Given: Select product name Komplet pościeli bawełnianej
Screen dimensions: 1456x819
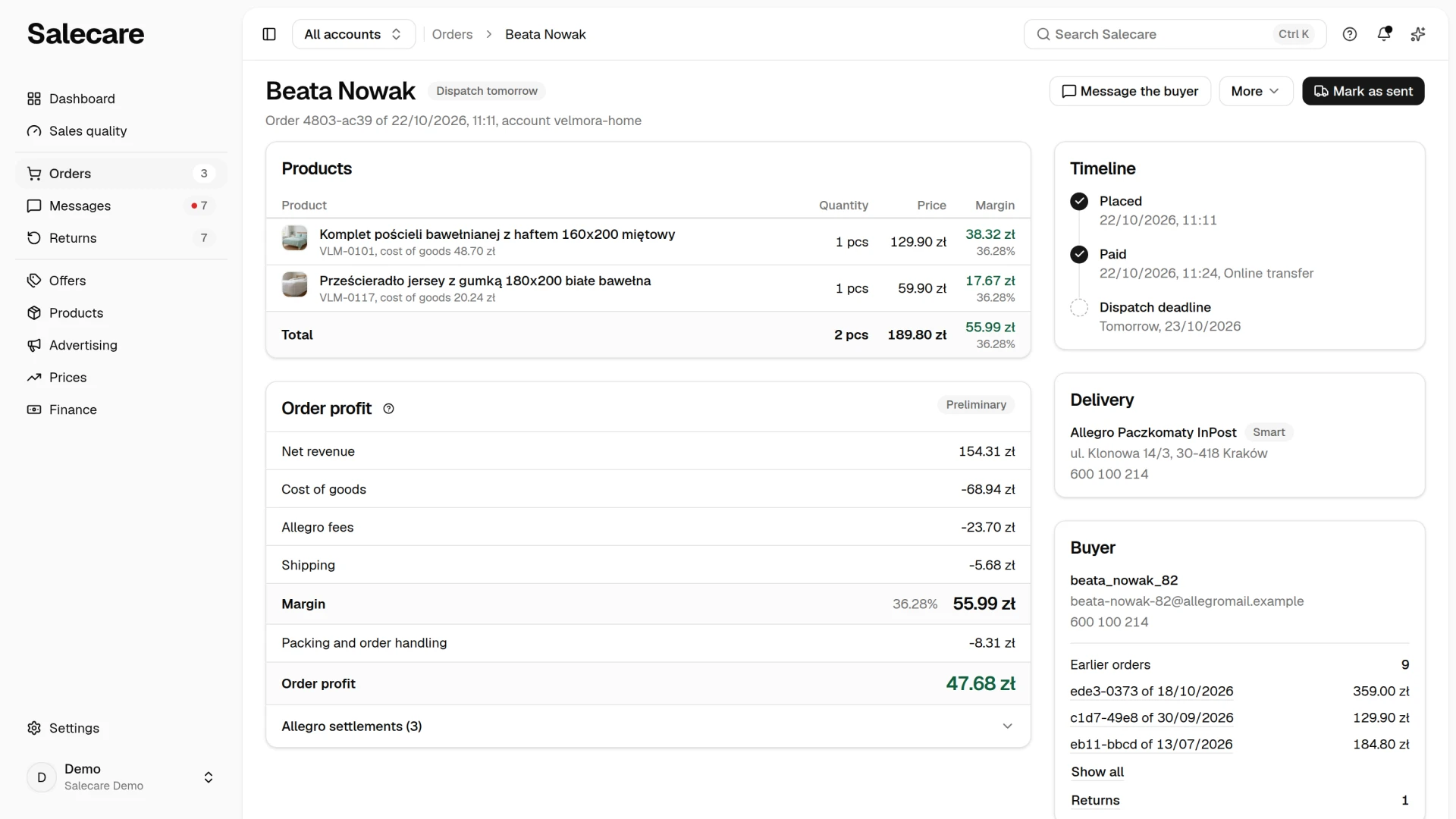Looking at the screenshot, I should (497, 234).
